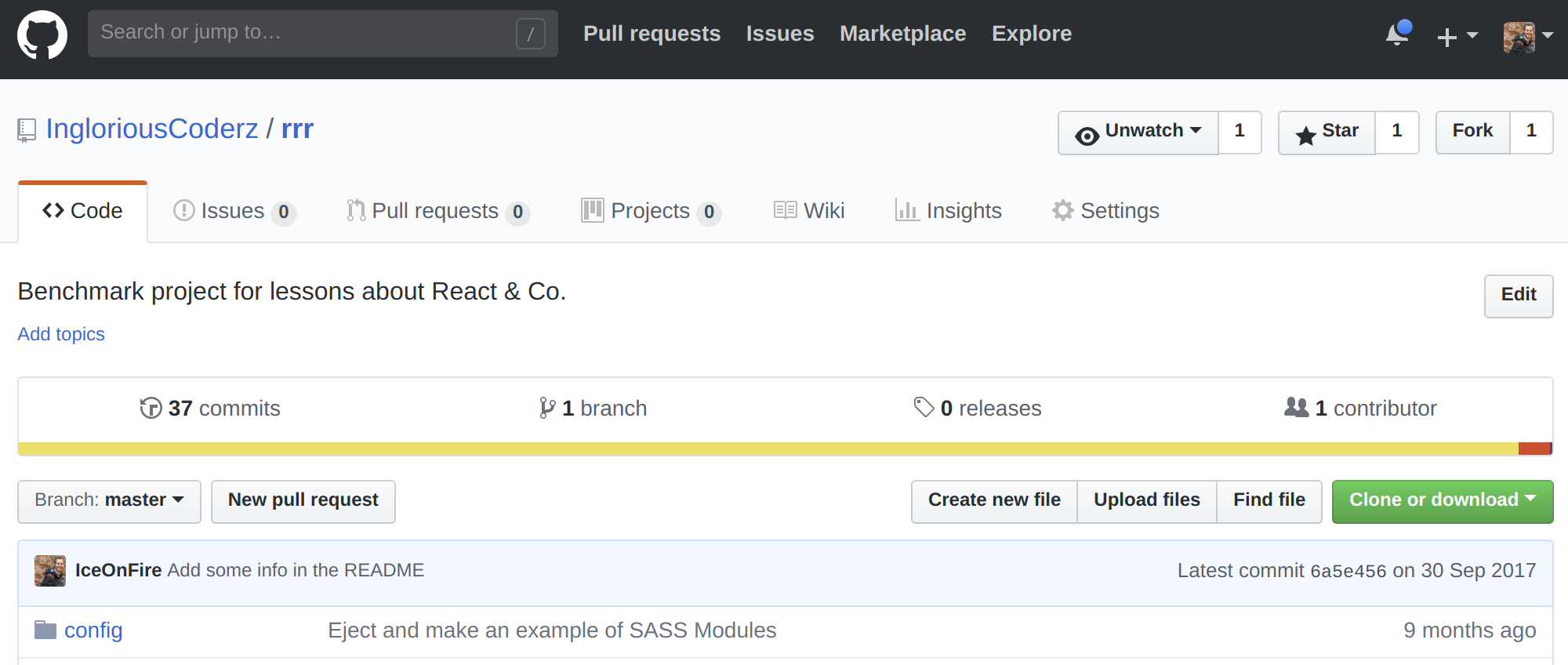The width and height of the screenshot is (1568, 665).
Task: Expand the Unwatch dropdown
Action: (1138, 133)
